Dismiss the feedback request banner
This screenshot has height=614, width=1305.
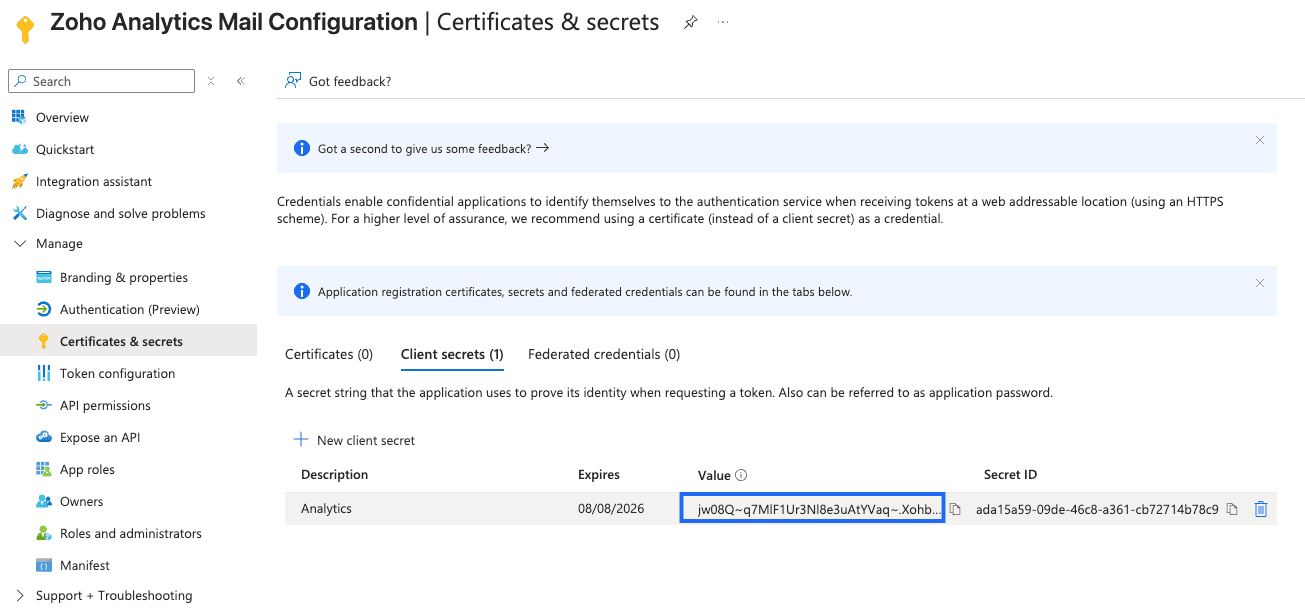[1260, 140]
